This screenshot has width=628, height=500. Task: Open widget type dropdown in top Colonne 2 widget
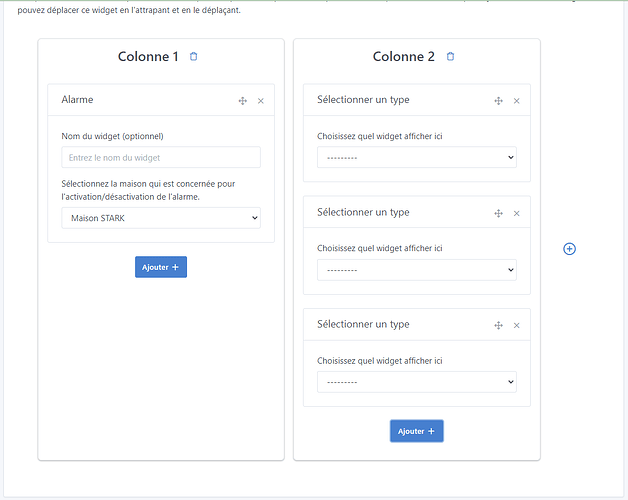[x=416, y=157]
